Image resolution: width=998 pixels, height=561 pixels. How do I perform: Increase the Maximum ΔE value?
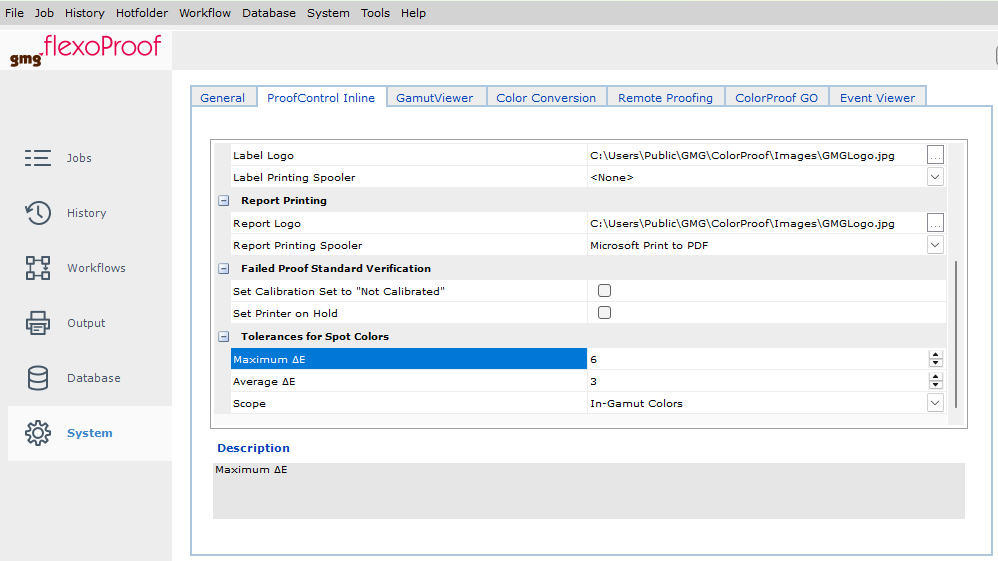point(935,355)
